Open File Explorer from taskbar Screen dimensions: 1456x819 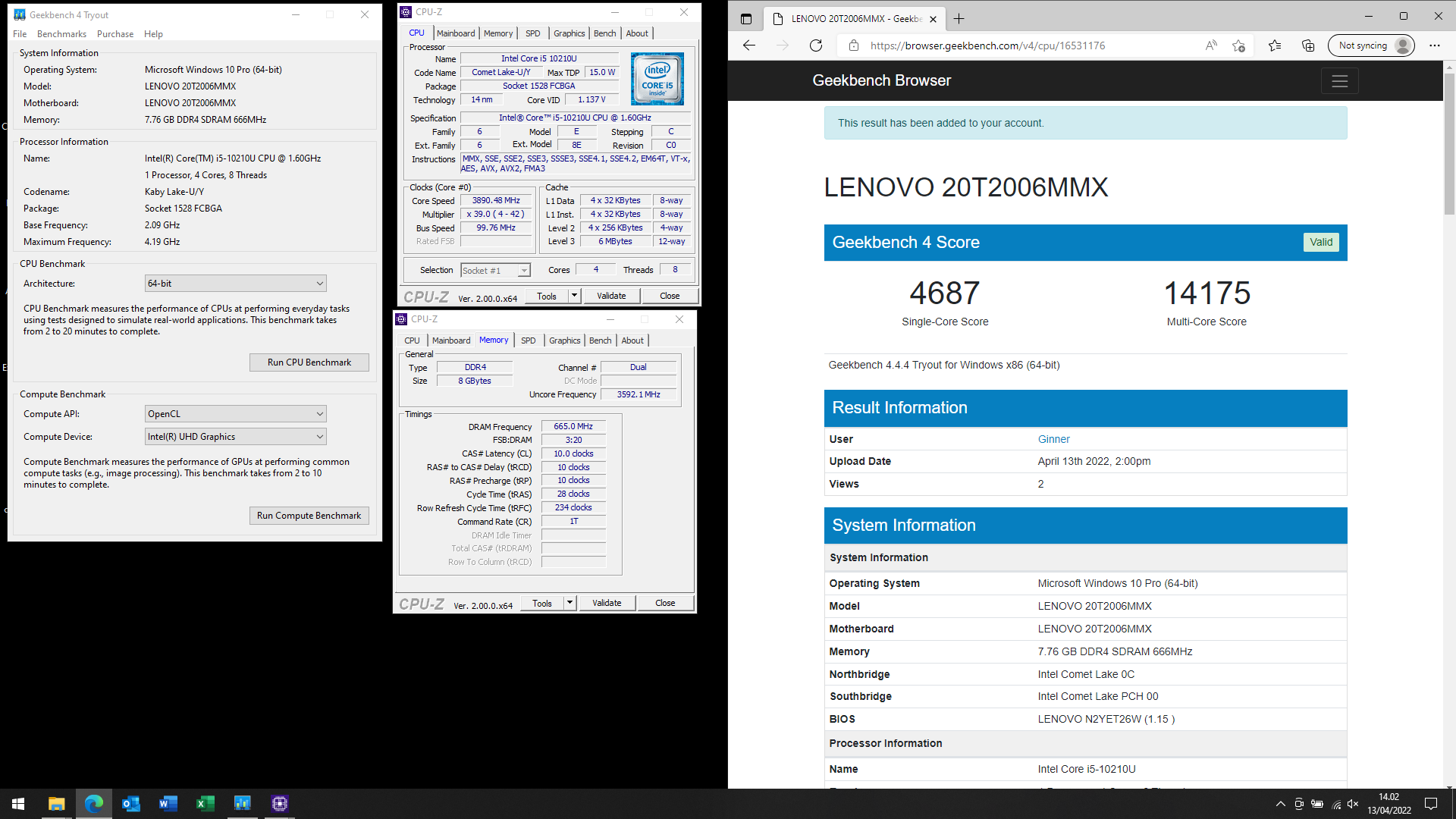57,804
